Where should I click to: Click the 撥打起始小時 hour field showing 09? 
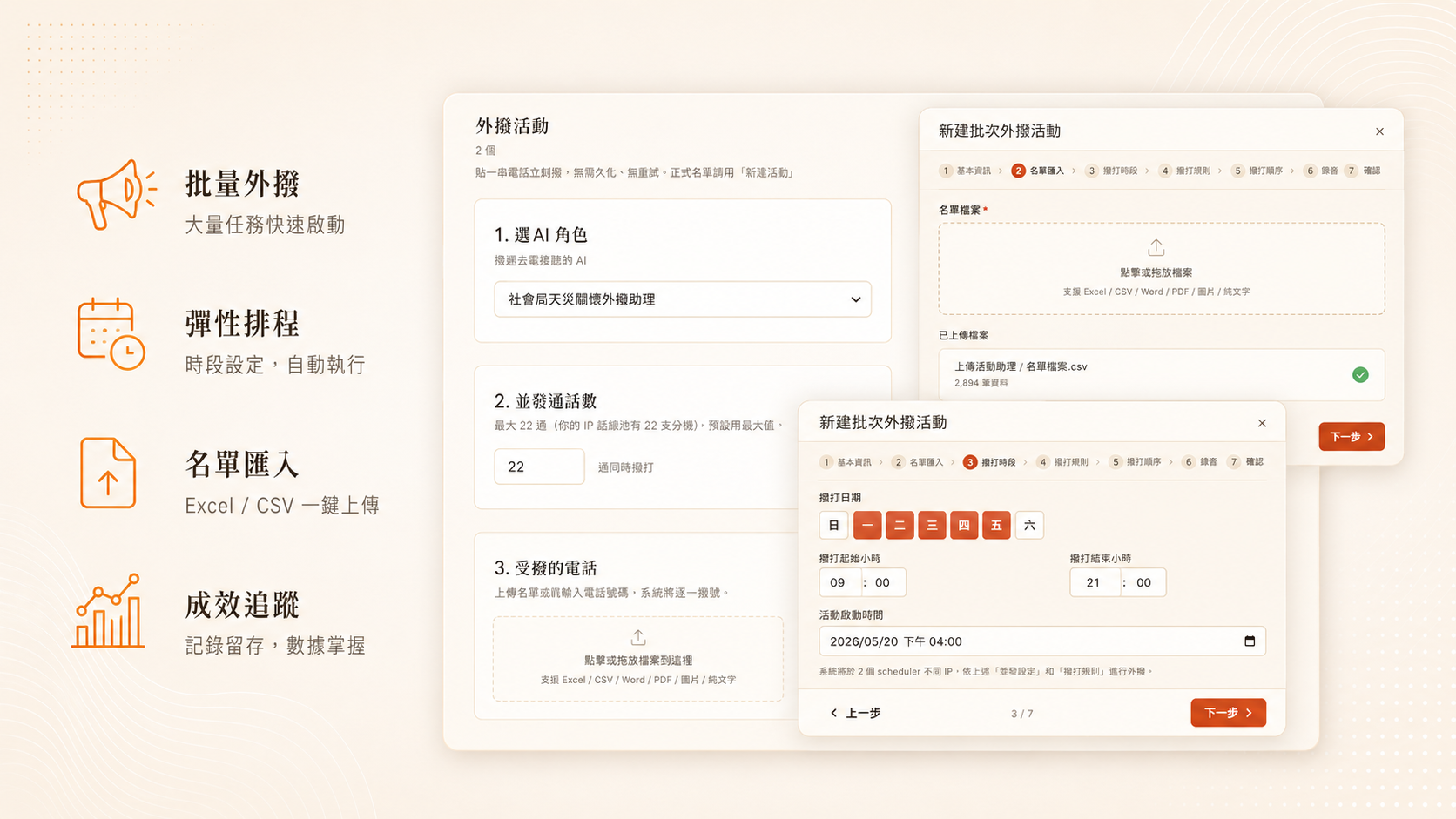pyautogui.click(x=839, y=582)
